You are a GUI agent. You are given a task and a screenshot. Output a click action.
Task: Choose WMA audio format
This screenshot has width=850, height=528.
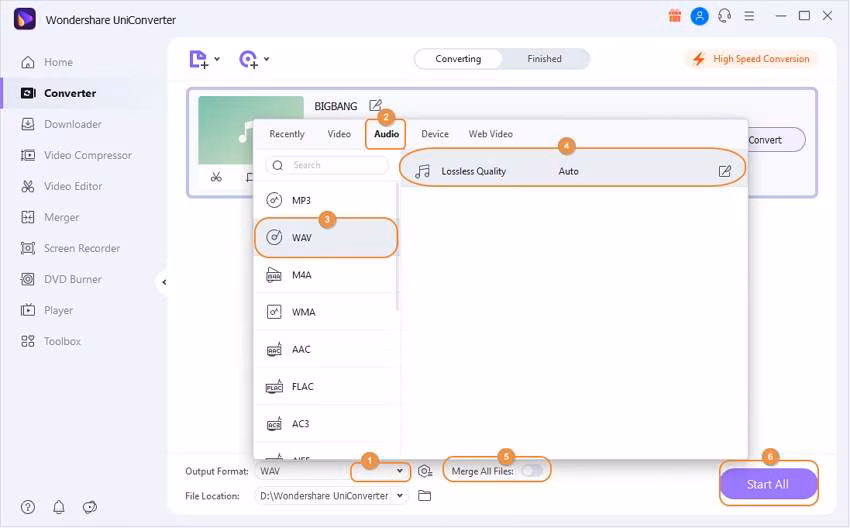pos(326,312)
